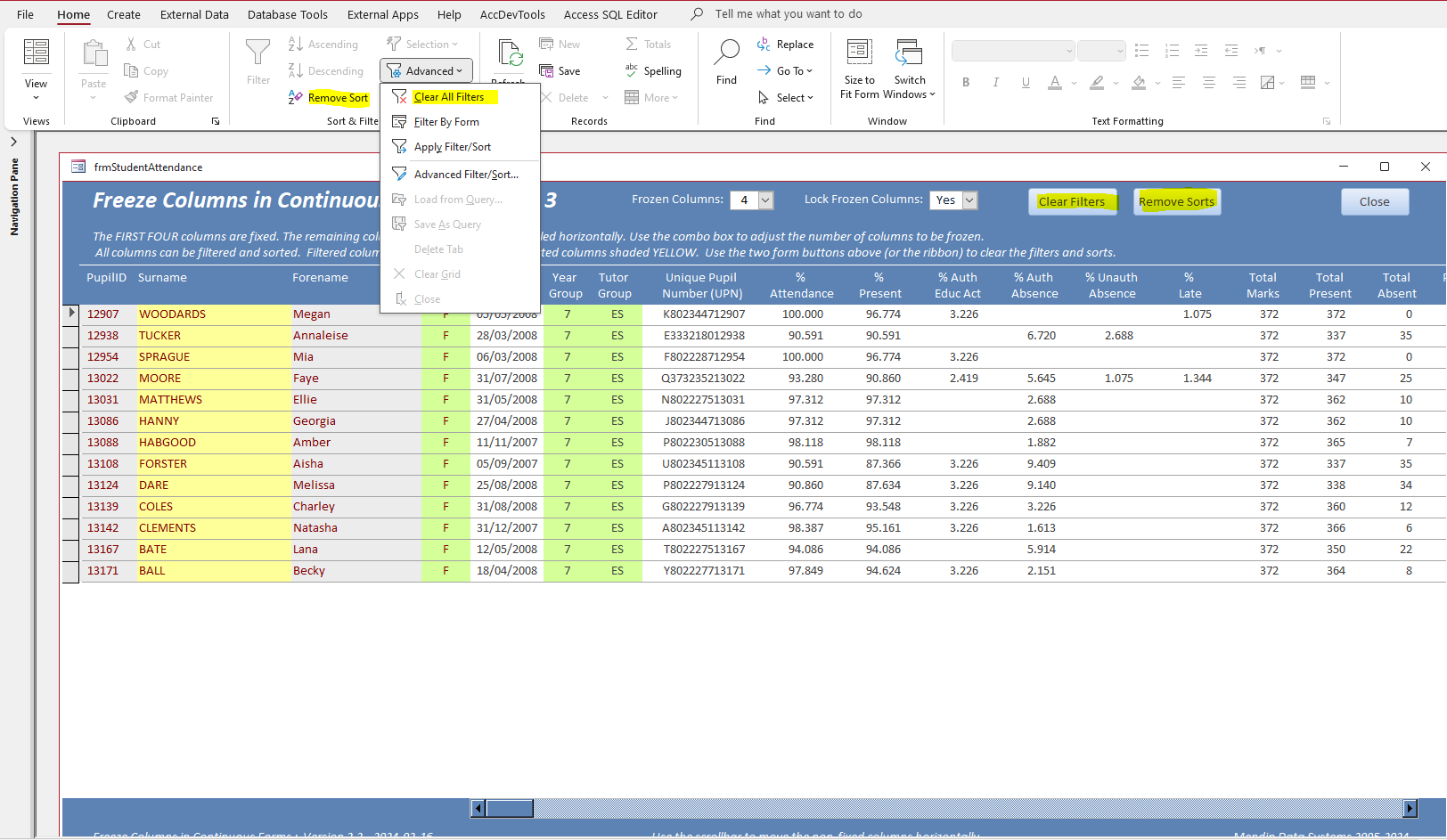
Task: Choose Clear All Filters menu entry
Action: tap(460, 97)
